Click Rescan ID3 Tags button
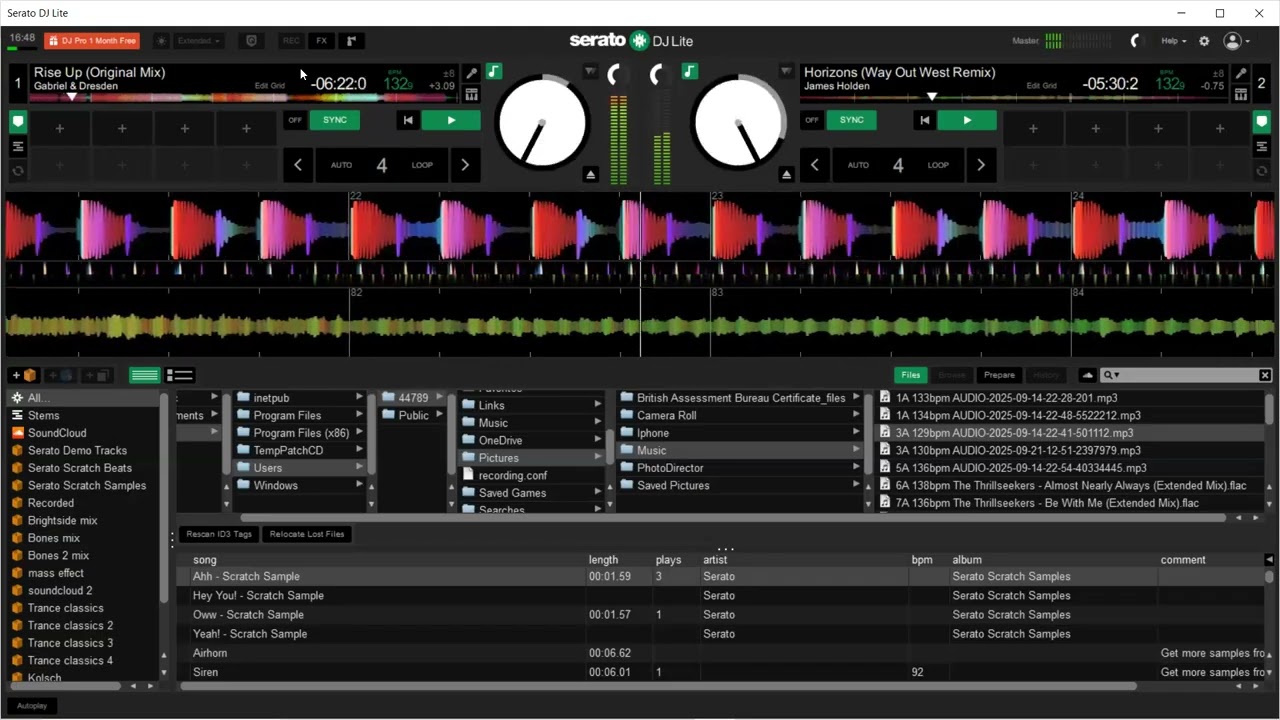 [219, 534]
